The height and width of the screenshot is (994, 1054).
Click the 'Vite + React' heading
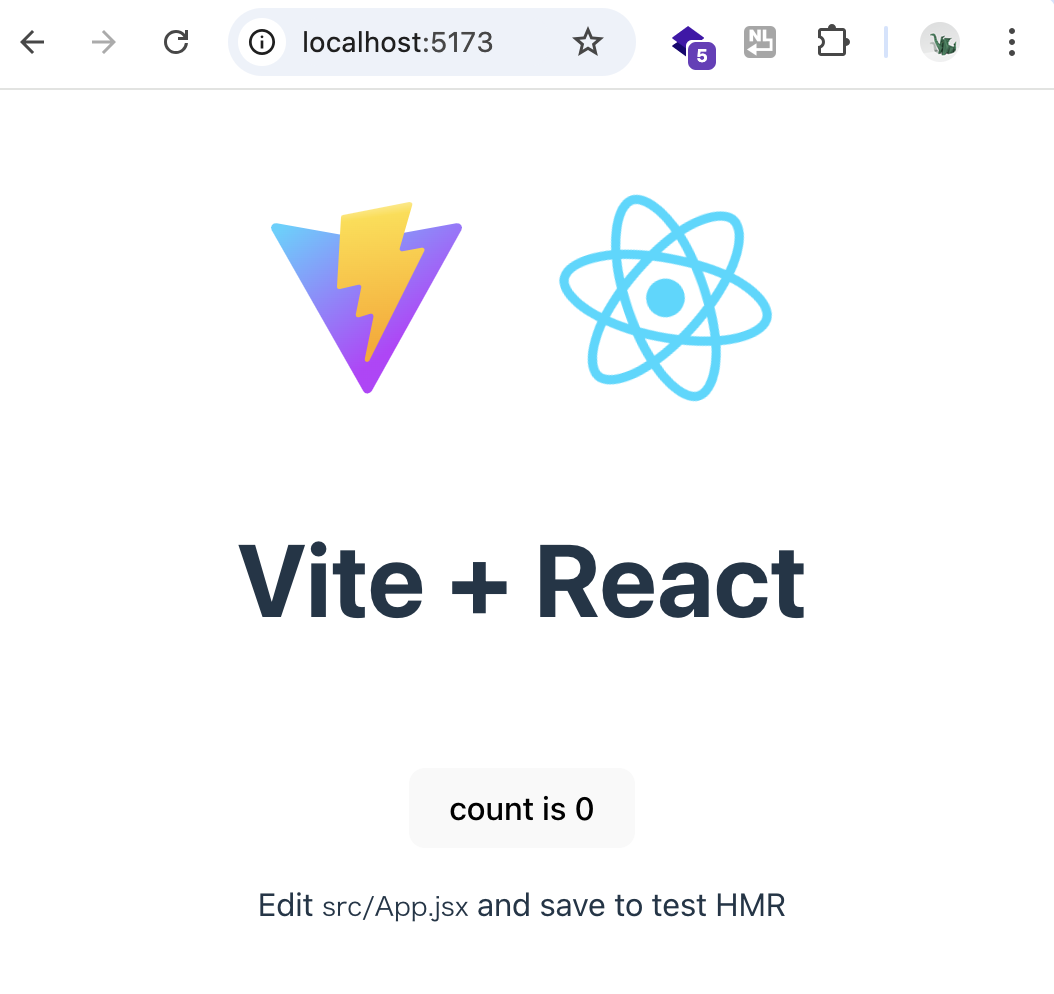coord(522,582)
